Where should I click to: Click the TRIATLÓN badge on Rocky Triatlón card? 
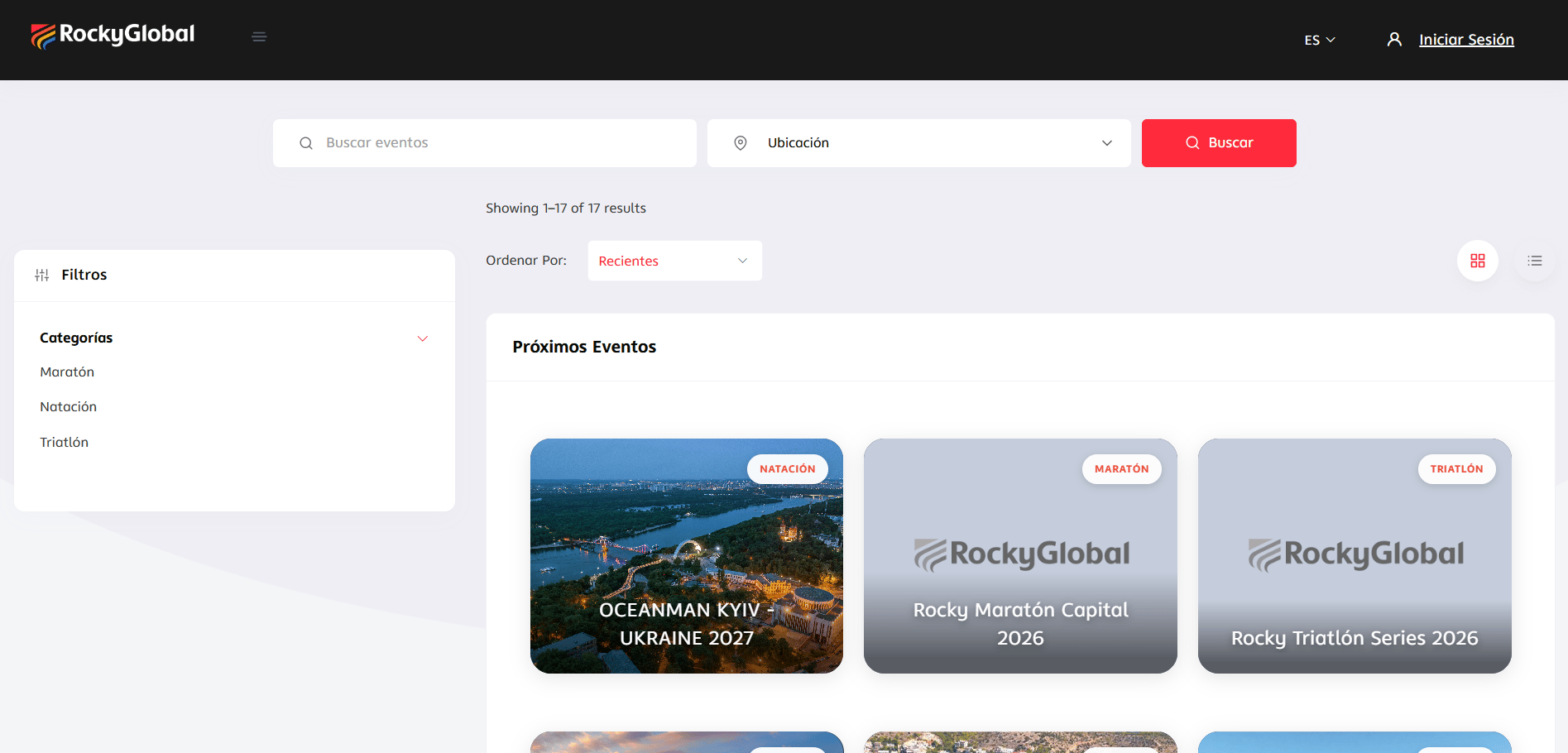(x=1457, y=469)
